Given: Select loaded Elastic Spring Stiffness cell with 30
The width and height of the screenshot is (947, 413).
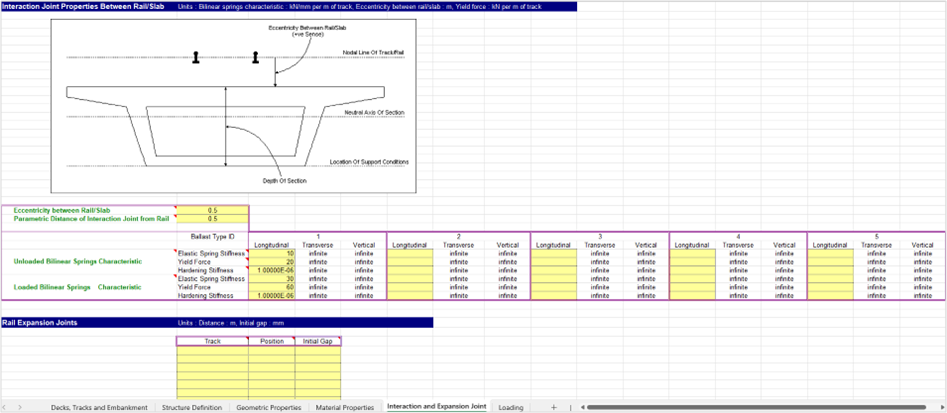Looking at the screenshot, I should click(x=272, y=279).
